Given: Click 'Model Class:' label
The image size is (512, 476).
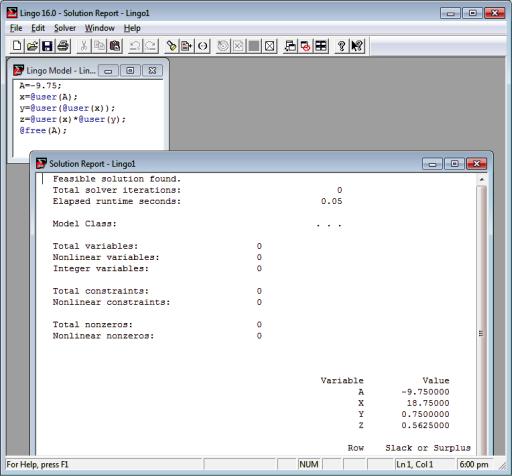Looking at the screenshot, I should click(x=85, y=224).
